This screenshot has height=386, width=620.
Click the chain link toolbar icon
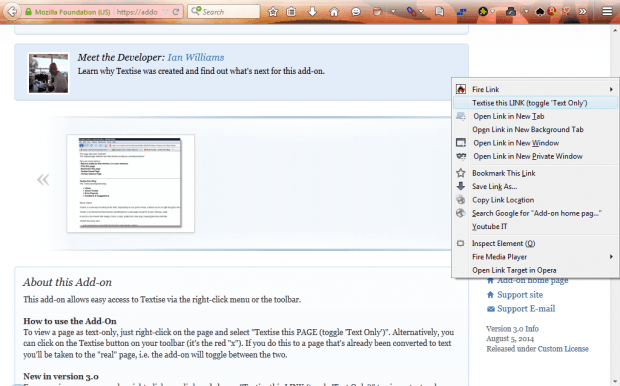coord(411,12)
